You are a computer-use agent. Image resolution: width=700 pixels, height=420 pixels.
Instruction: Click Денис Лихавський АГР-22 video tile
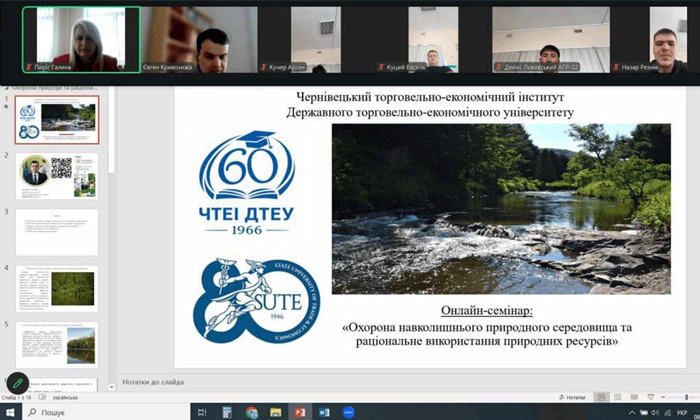(551, 40)
